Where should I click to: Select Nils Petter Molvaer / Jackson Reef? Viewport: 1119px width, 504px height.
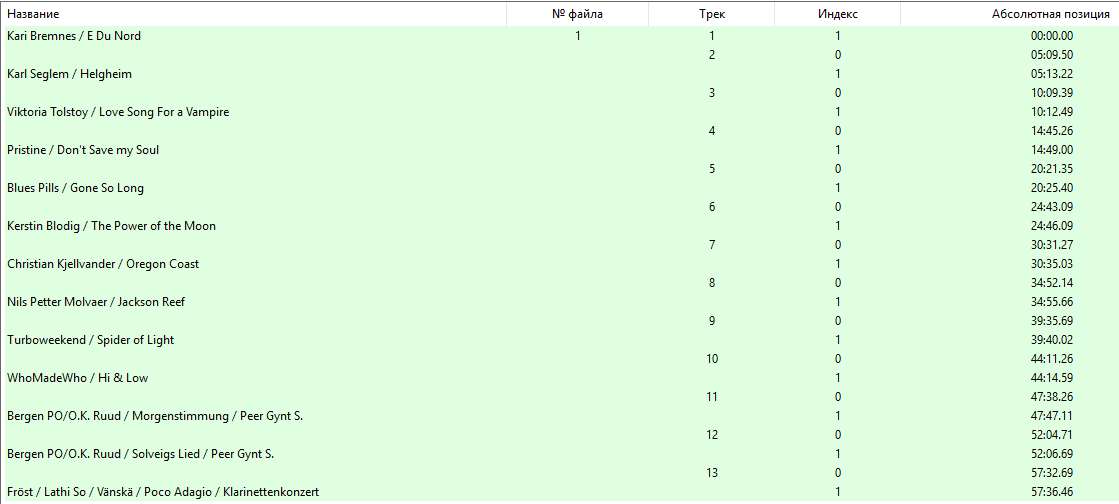[560, 302]
